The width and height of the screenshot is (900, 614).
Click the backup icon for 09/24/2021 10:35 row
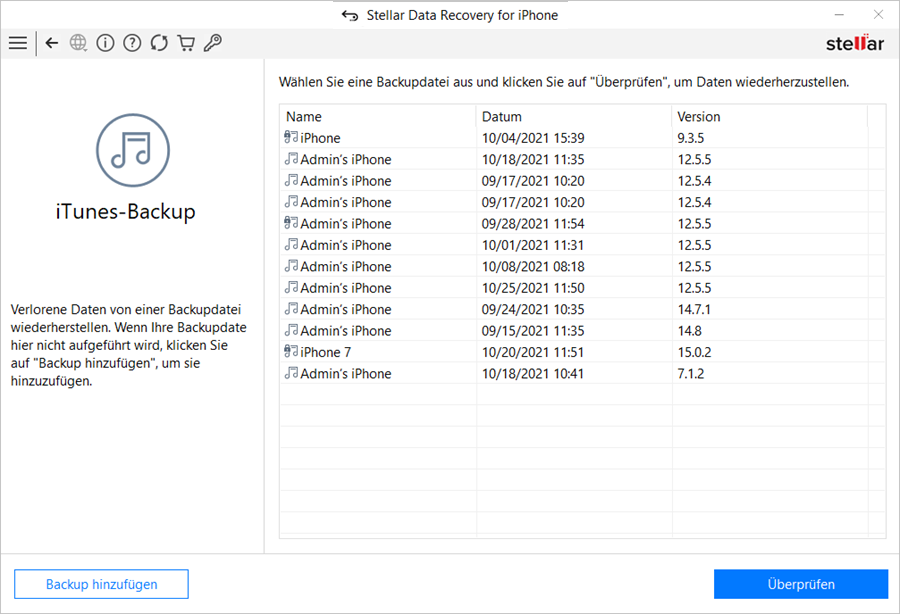tap(291, 309)
